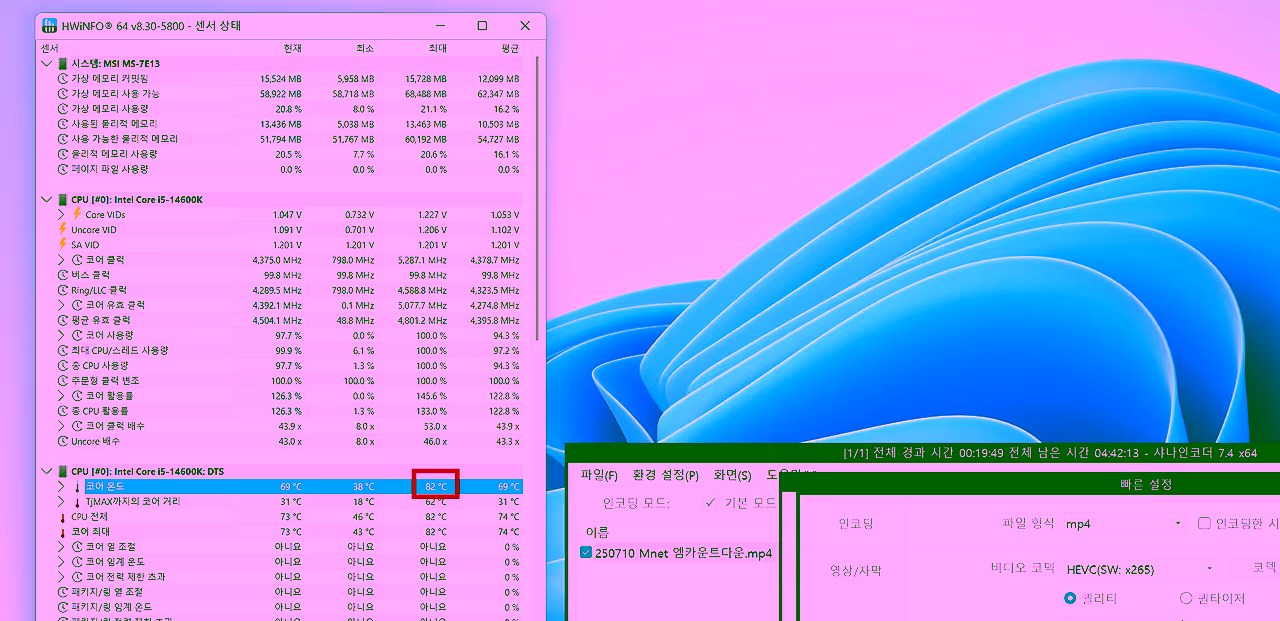Screen dimensions: 1280x621
Task: Click thermometer icon of 코어 최대 row
Action: point(63,531)
